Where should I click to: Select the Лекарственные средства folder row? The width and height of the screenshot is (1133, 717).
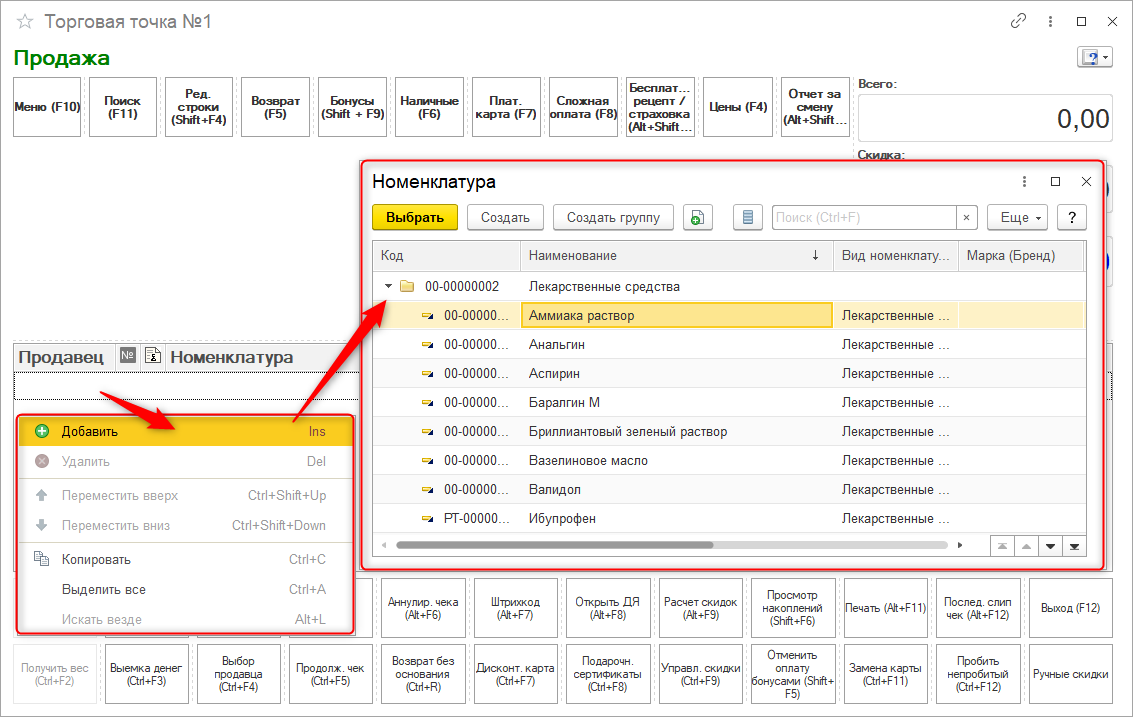point(729,286)
